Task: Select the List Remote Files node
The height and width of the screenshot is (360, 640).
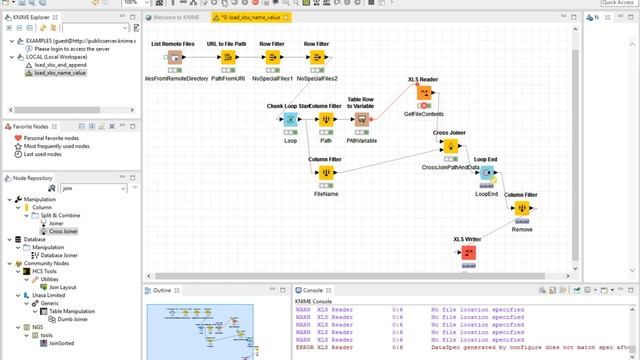Action: 175,58
